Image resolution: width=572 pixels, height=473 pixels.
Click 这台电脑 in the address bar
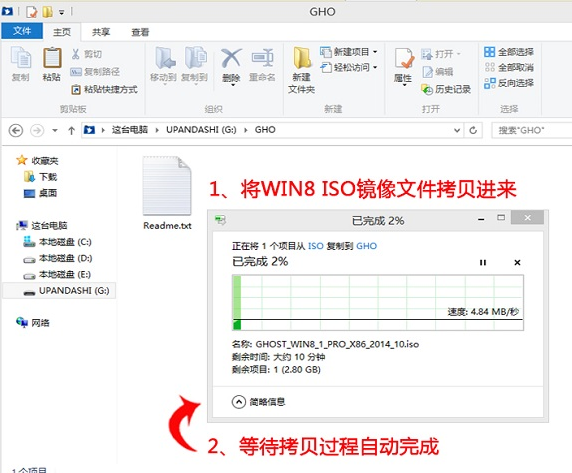(130, 130)
